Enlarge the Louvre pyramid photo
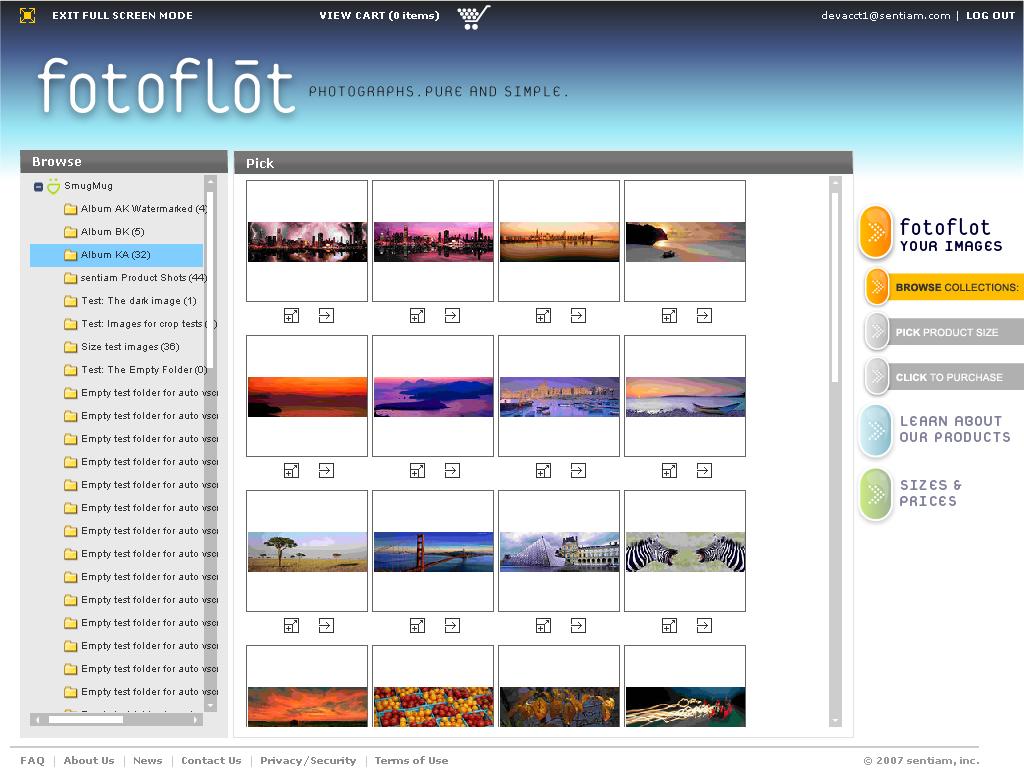 click(543, 626)
